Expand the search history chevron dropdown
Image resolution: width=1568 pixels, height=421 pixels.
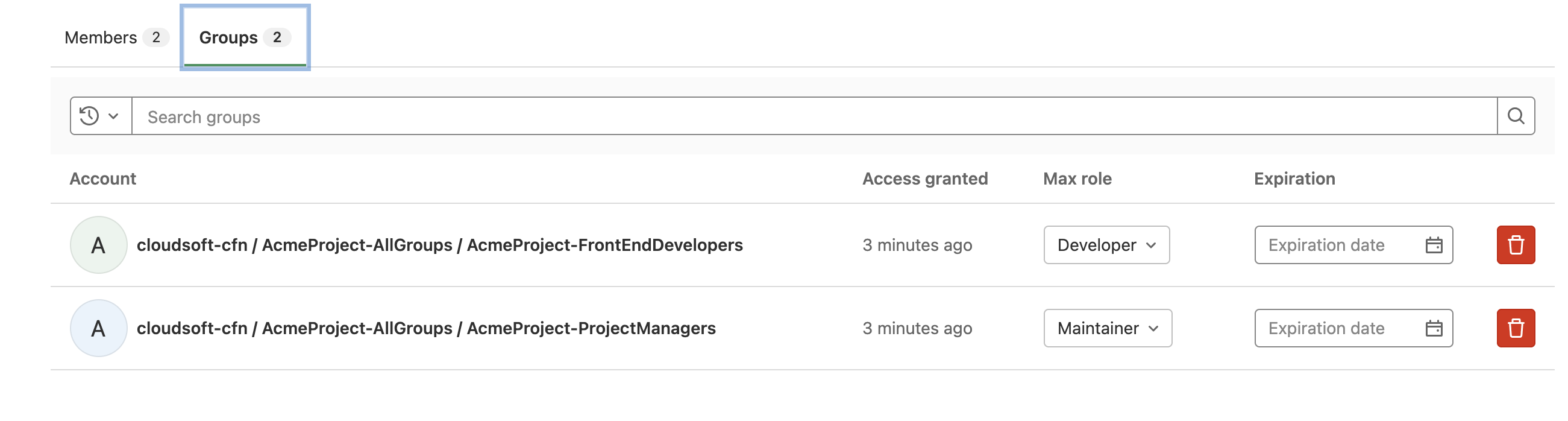(x=113, y=116)
